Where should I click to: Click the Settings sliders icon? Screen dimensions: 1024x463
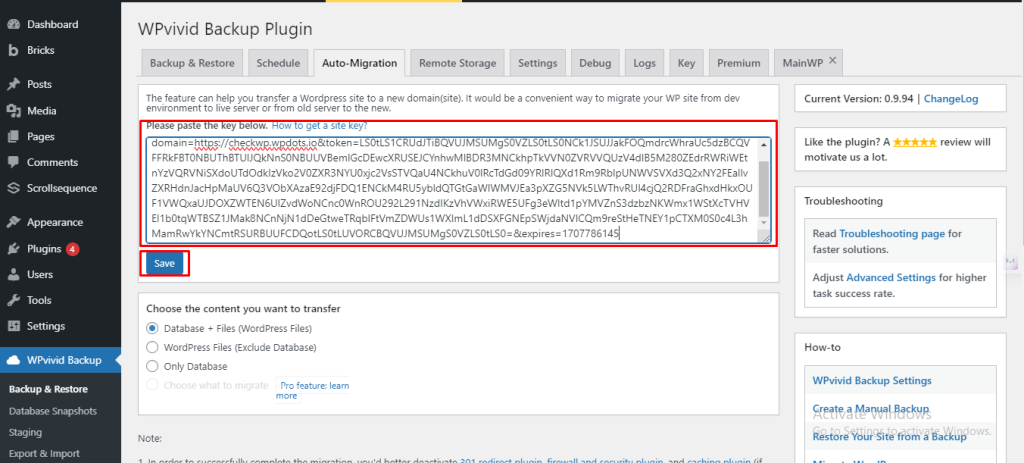[x=13, y=326]
